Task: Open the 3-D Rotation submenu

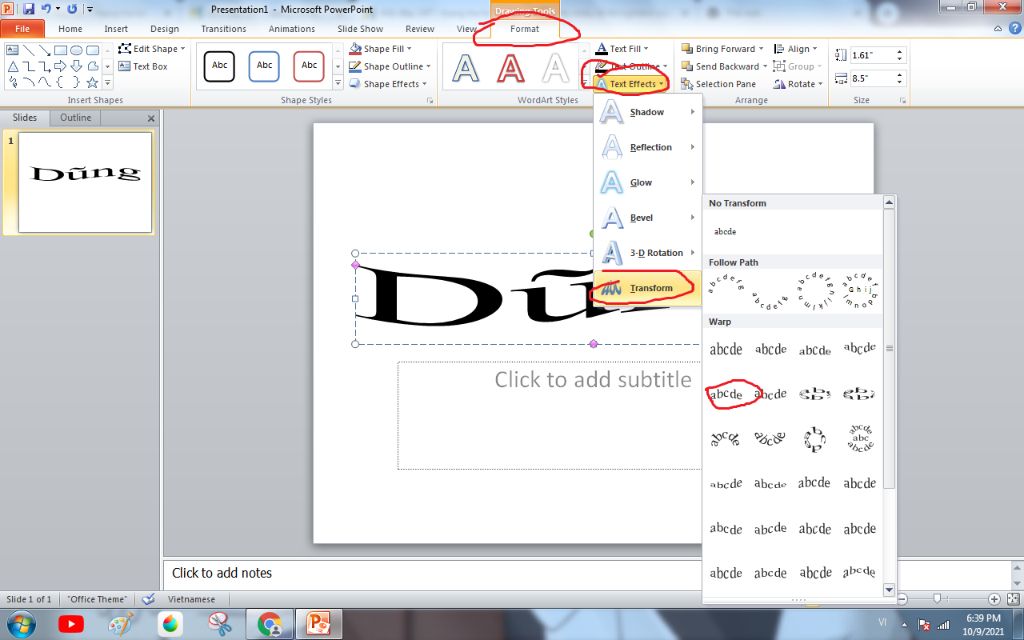Action: tap(648, 253)
